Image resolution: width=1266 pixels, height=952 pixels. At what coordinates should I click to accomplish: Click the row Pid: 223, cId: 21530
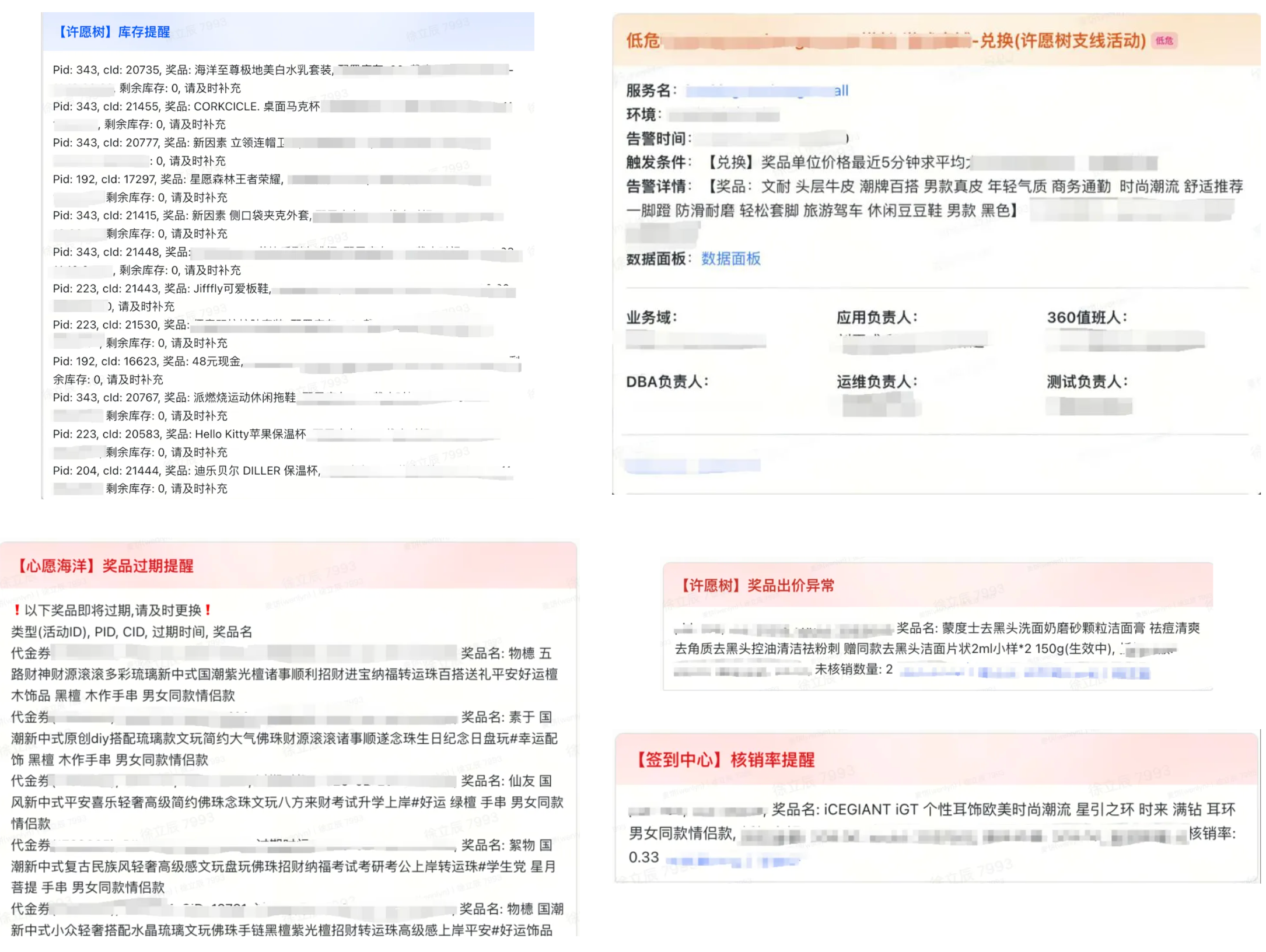(273, 333)
